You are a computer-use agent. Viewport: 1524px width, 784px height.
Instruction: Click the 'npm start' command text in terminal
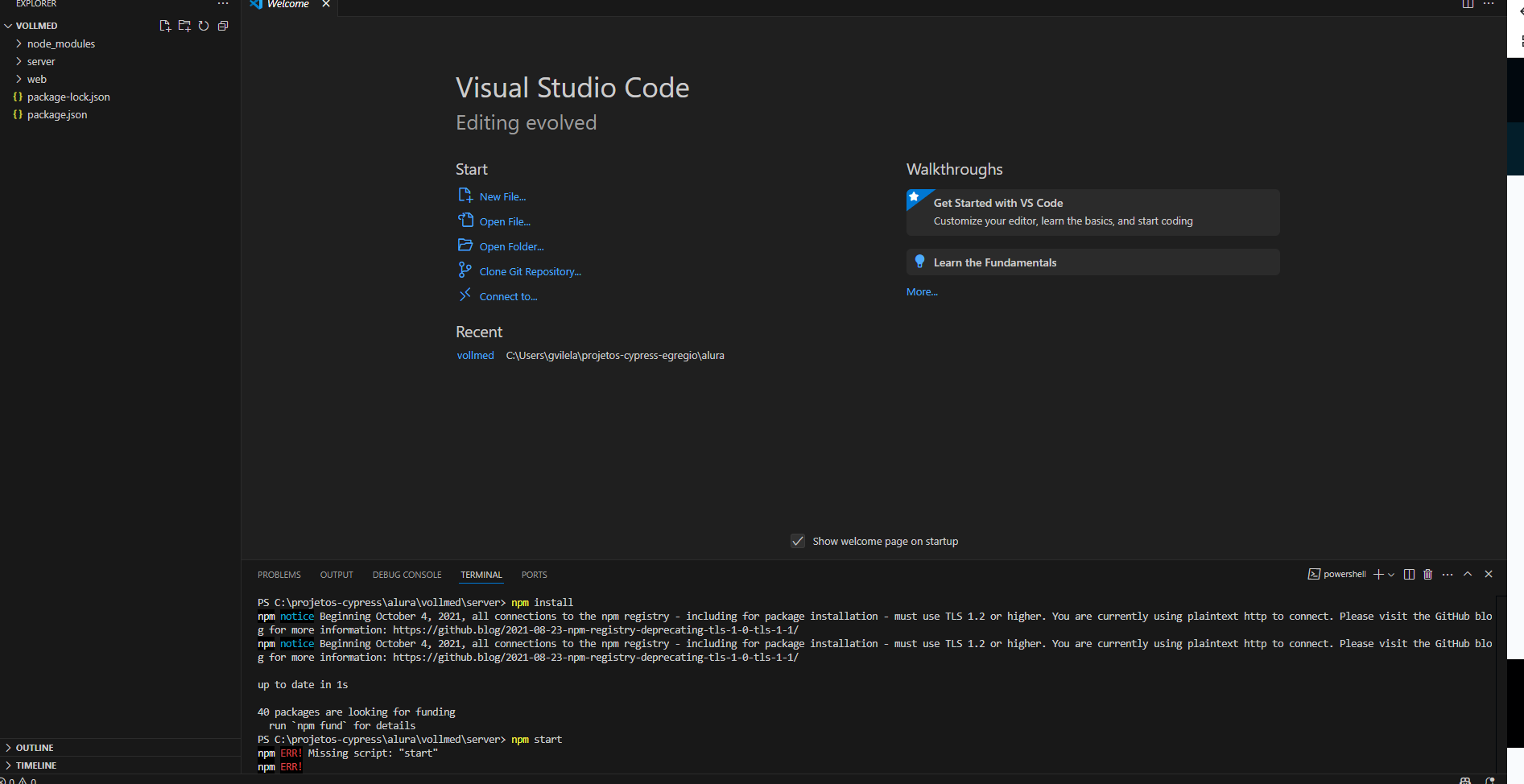[x=536, y=739]
